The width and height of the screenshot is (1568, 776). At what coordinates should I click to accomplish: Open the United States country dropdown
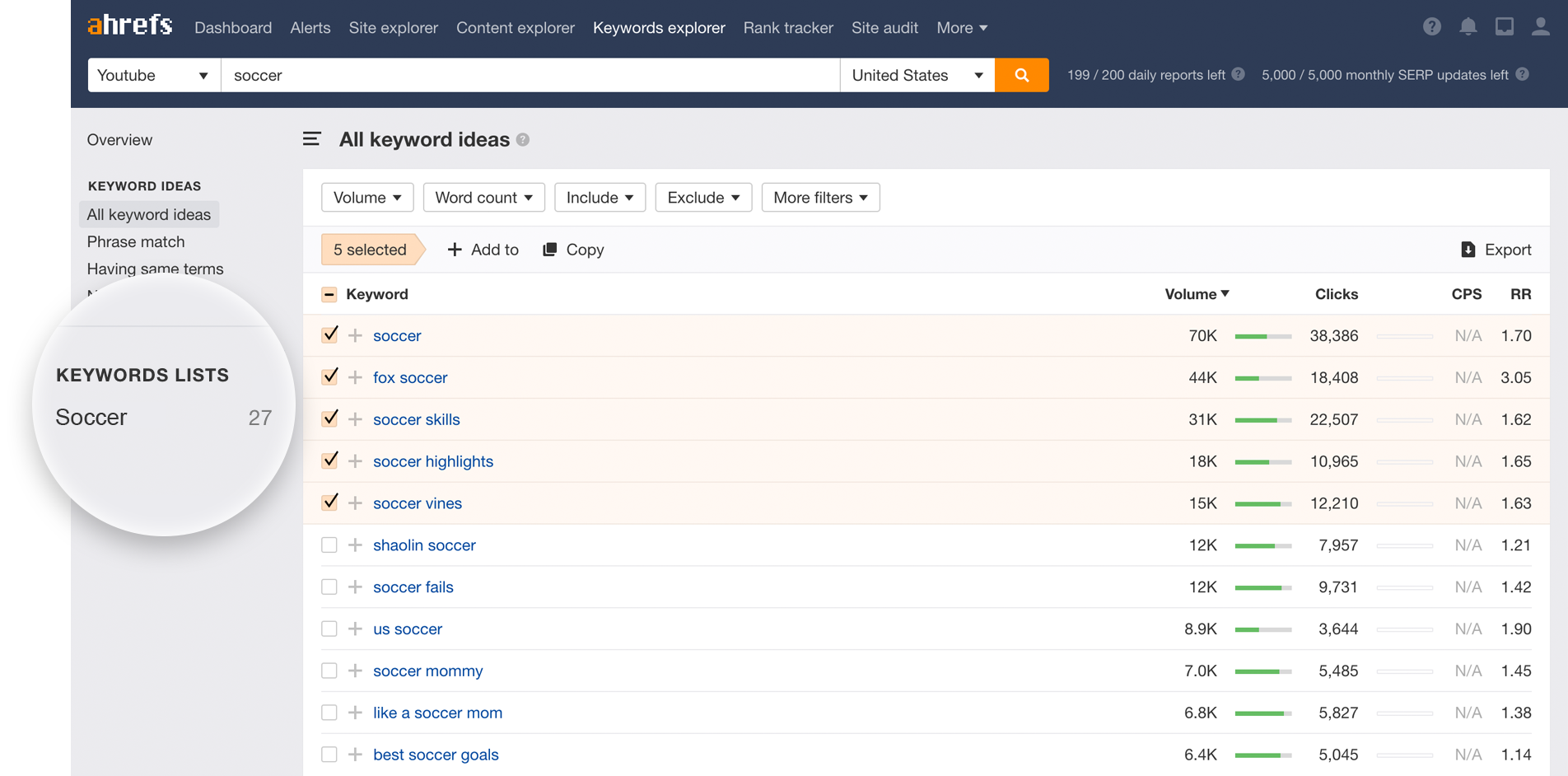point(917,75)
